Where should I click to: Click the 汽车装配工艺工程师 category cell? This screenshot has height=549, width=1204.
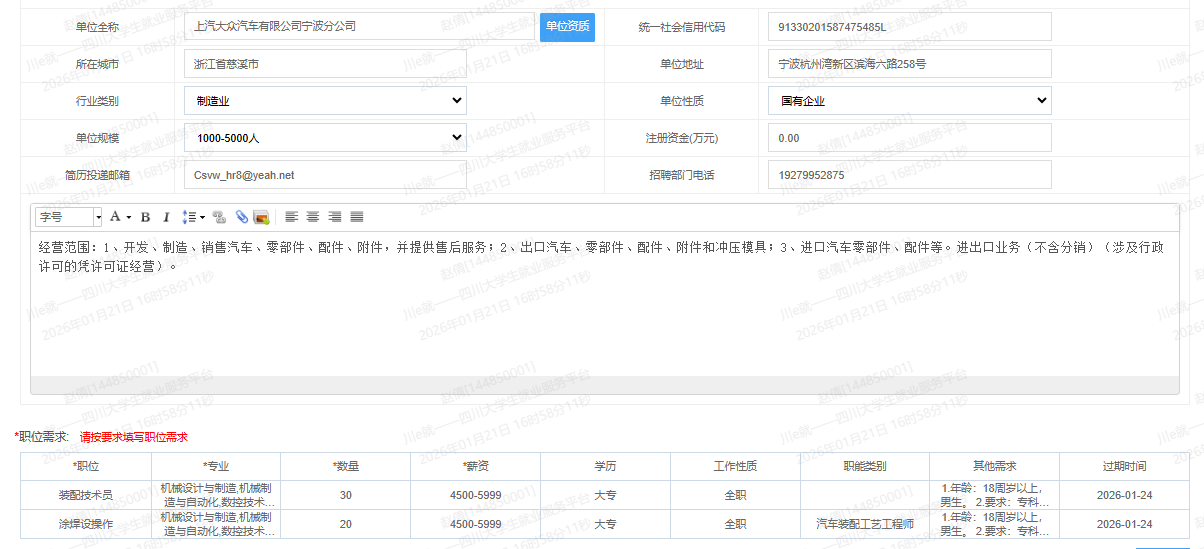865,524
